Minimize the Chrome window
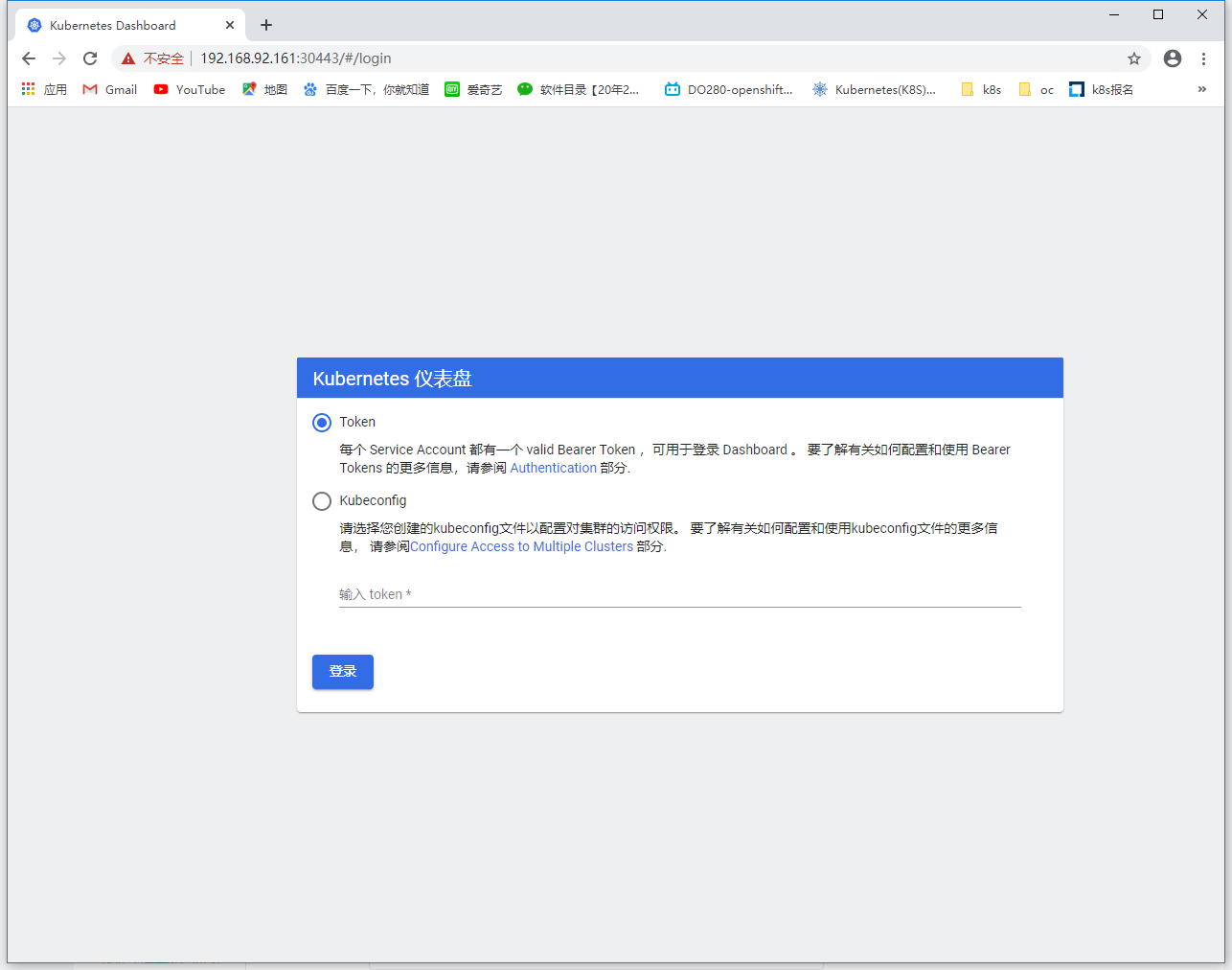 tap(1114, 14)
